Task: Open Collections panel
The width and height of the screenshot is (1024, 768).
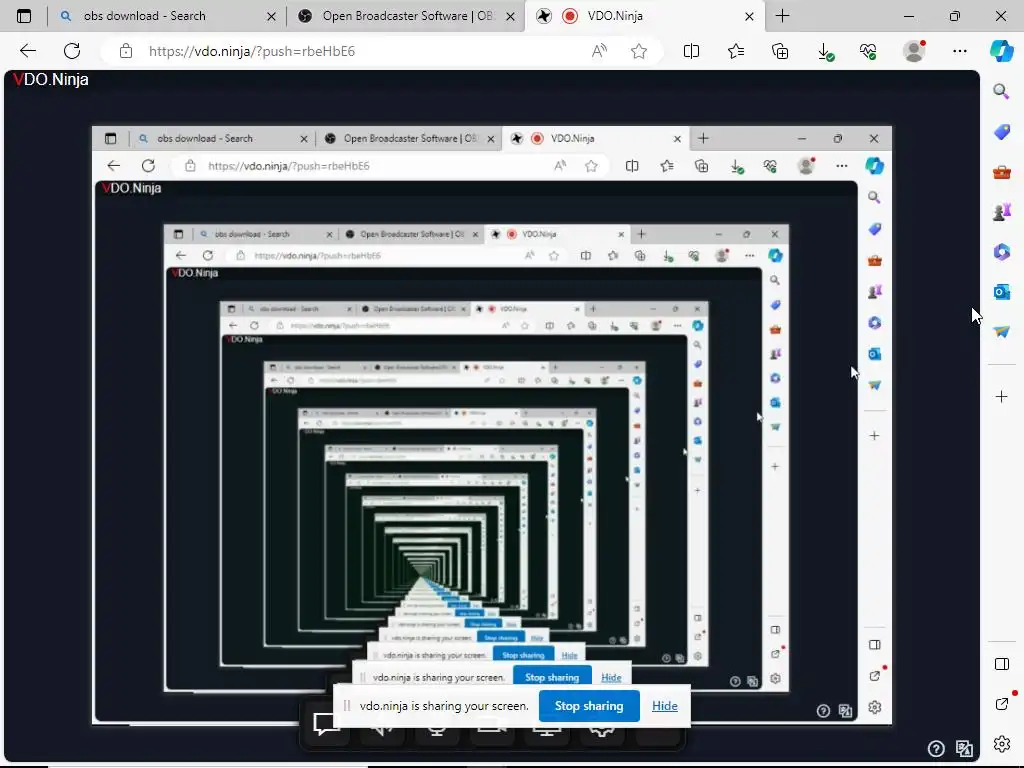Action: pos(780,51)
